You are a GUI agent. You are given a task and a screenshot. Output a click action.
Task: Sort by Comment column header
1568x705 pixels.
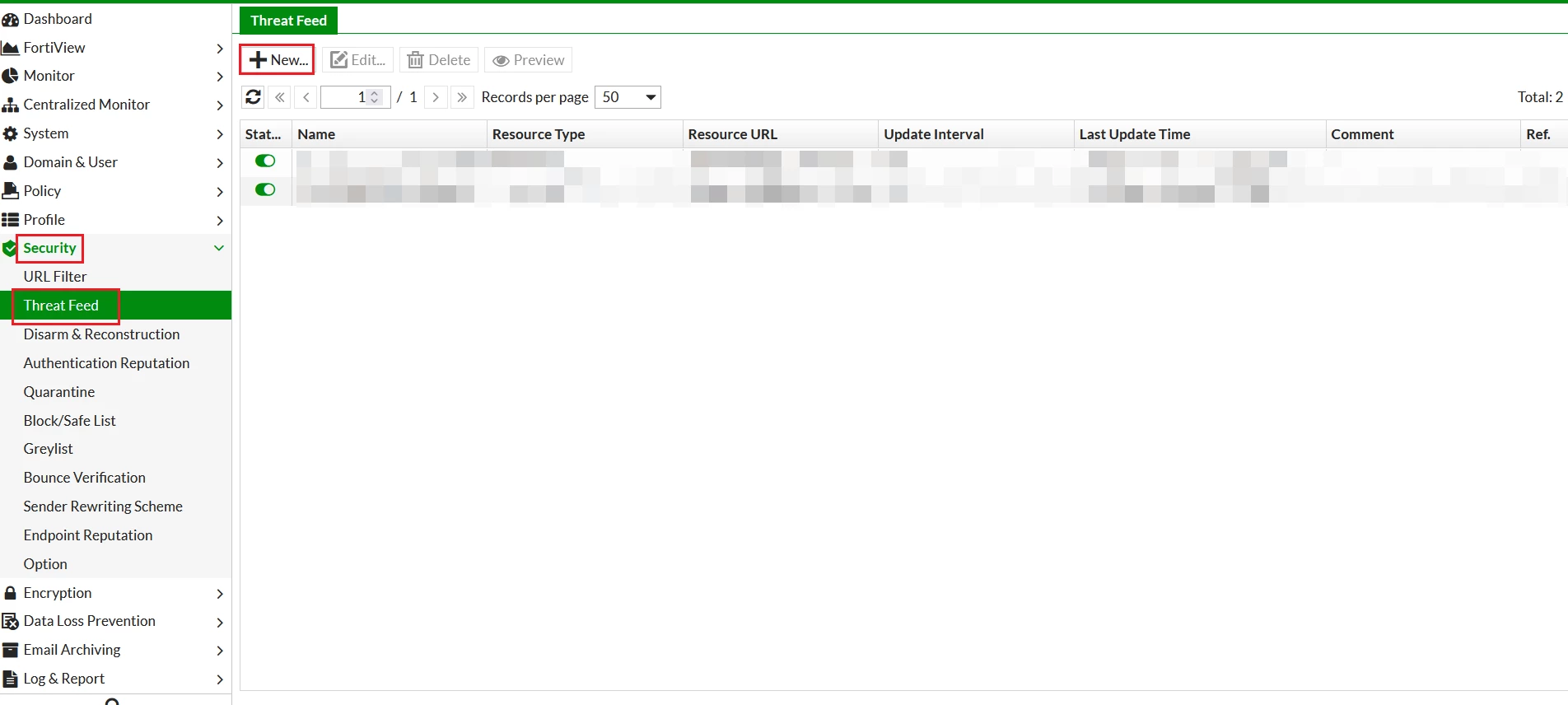[1423, 134]
